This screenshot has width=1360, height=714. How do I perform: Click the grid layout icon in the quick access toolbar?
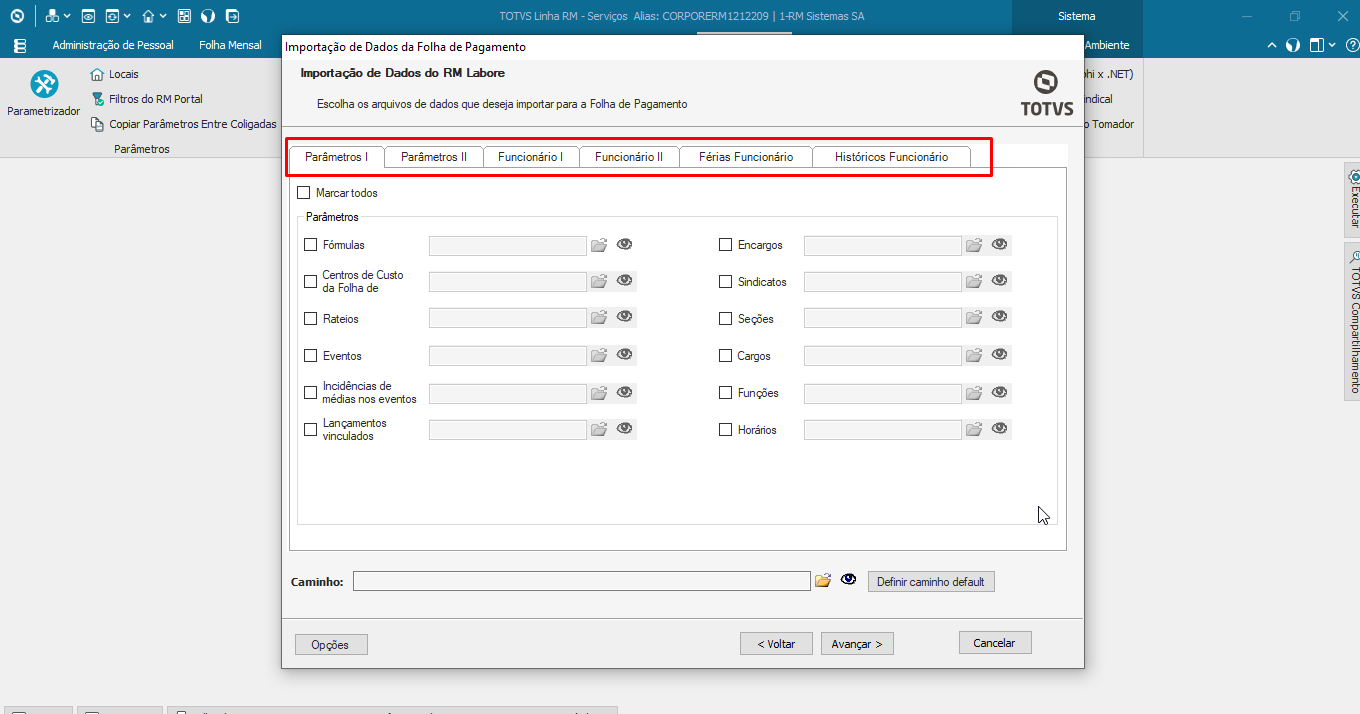[184, 16]
